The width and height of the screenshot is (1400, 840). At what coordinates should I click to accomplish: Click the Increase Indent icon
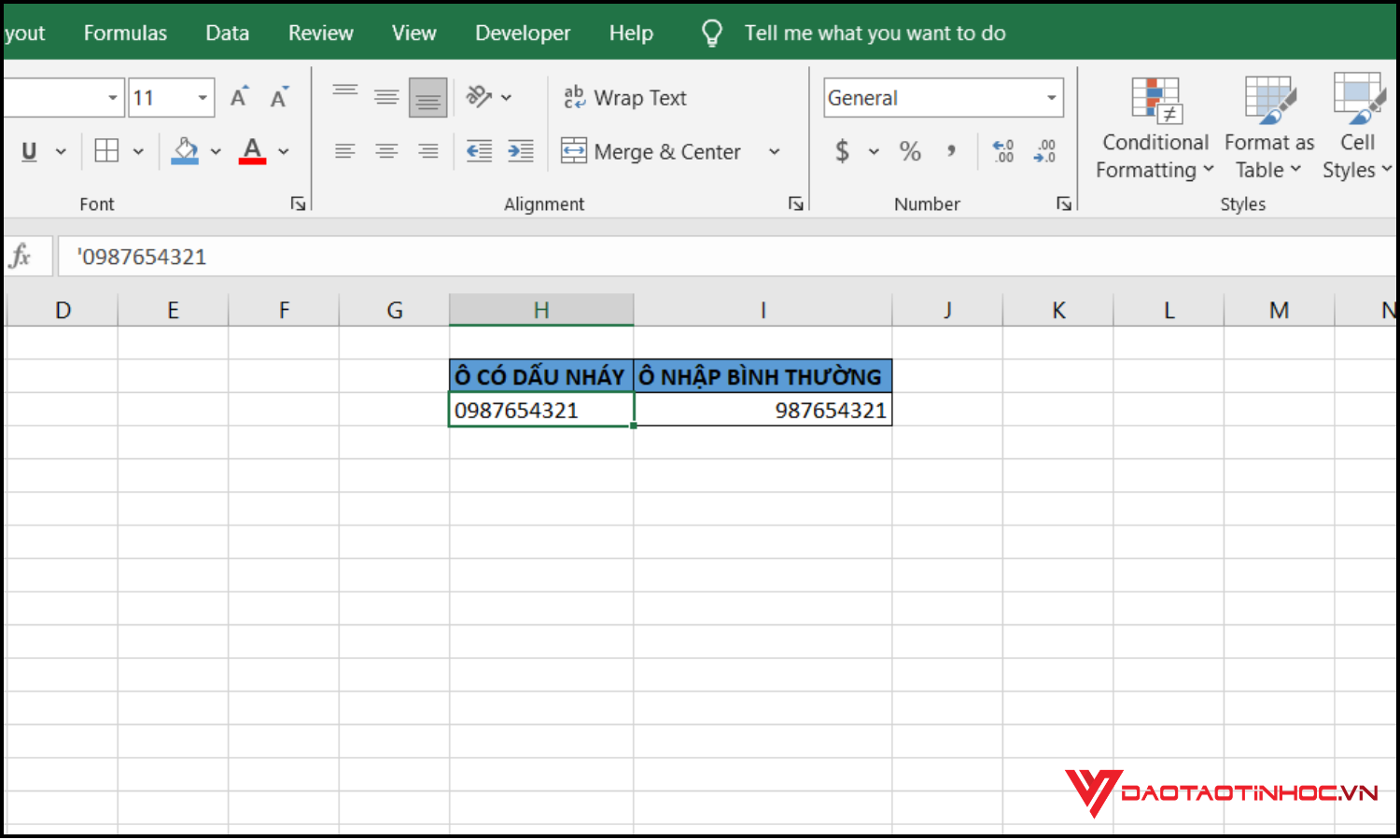[521, 151]
